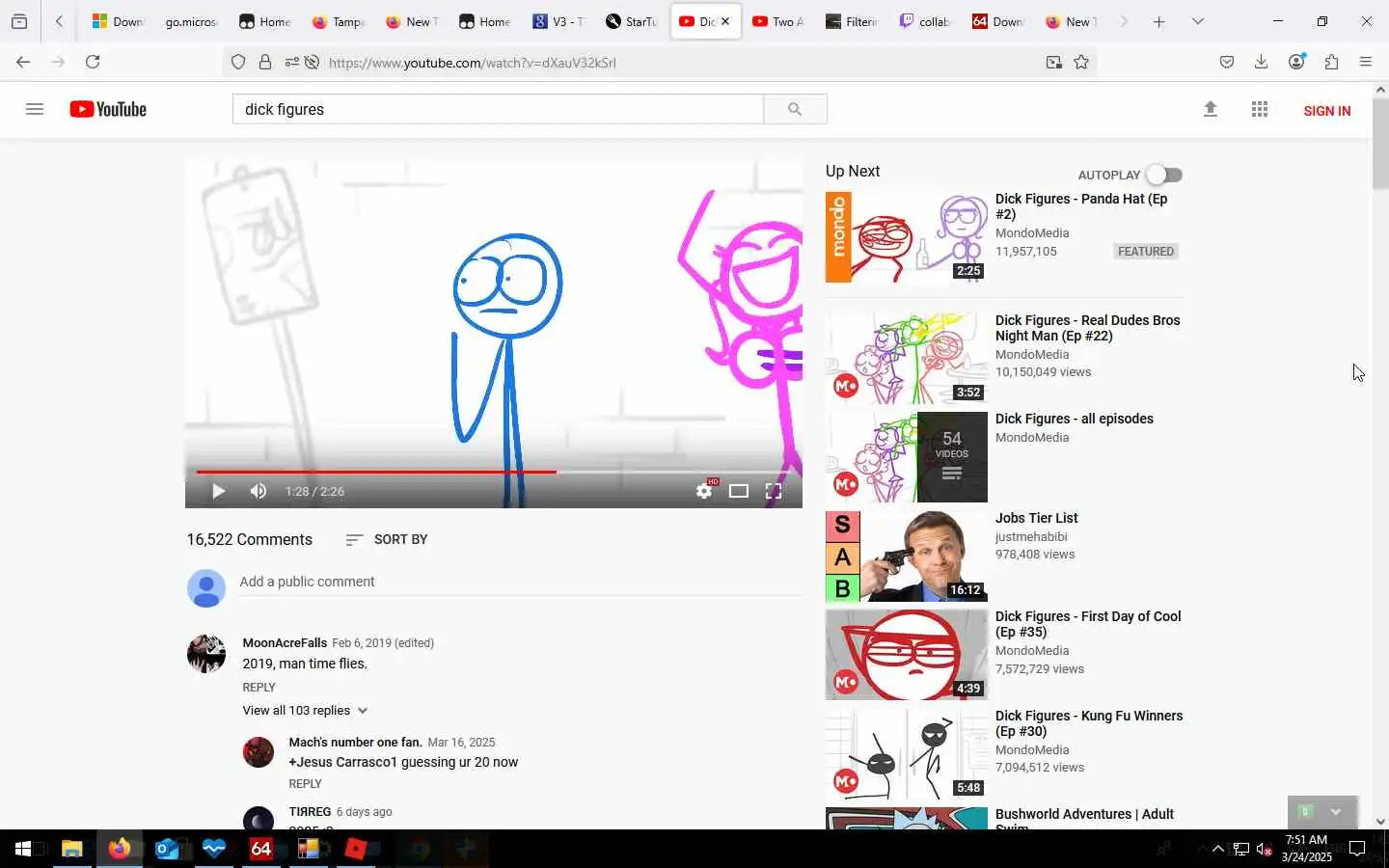Close the current Dick Figures tab
Image resolution: width=1389 pixels, height=868 pixels.
click(725, 21)
